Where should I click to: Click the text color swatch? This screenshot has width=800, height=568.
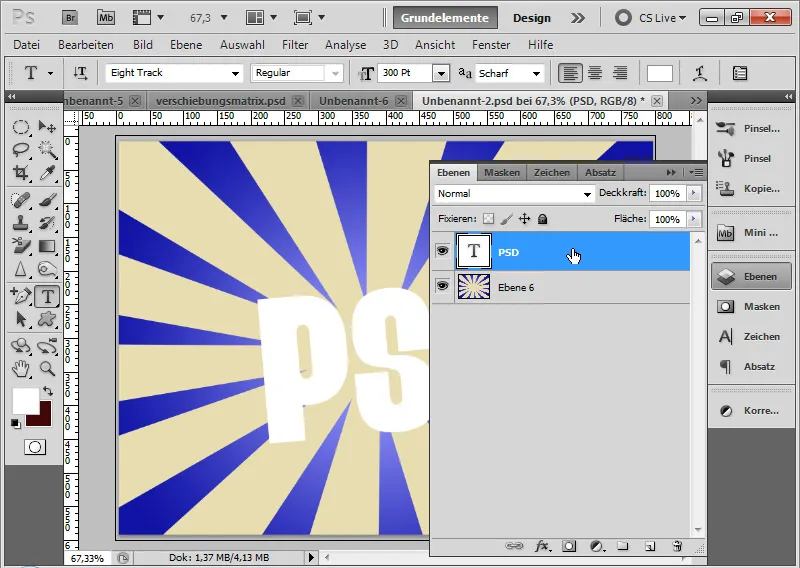point(660,73)
